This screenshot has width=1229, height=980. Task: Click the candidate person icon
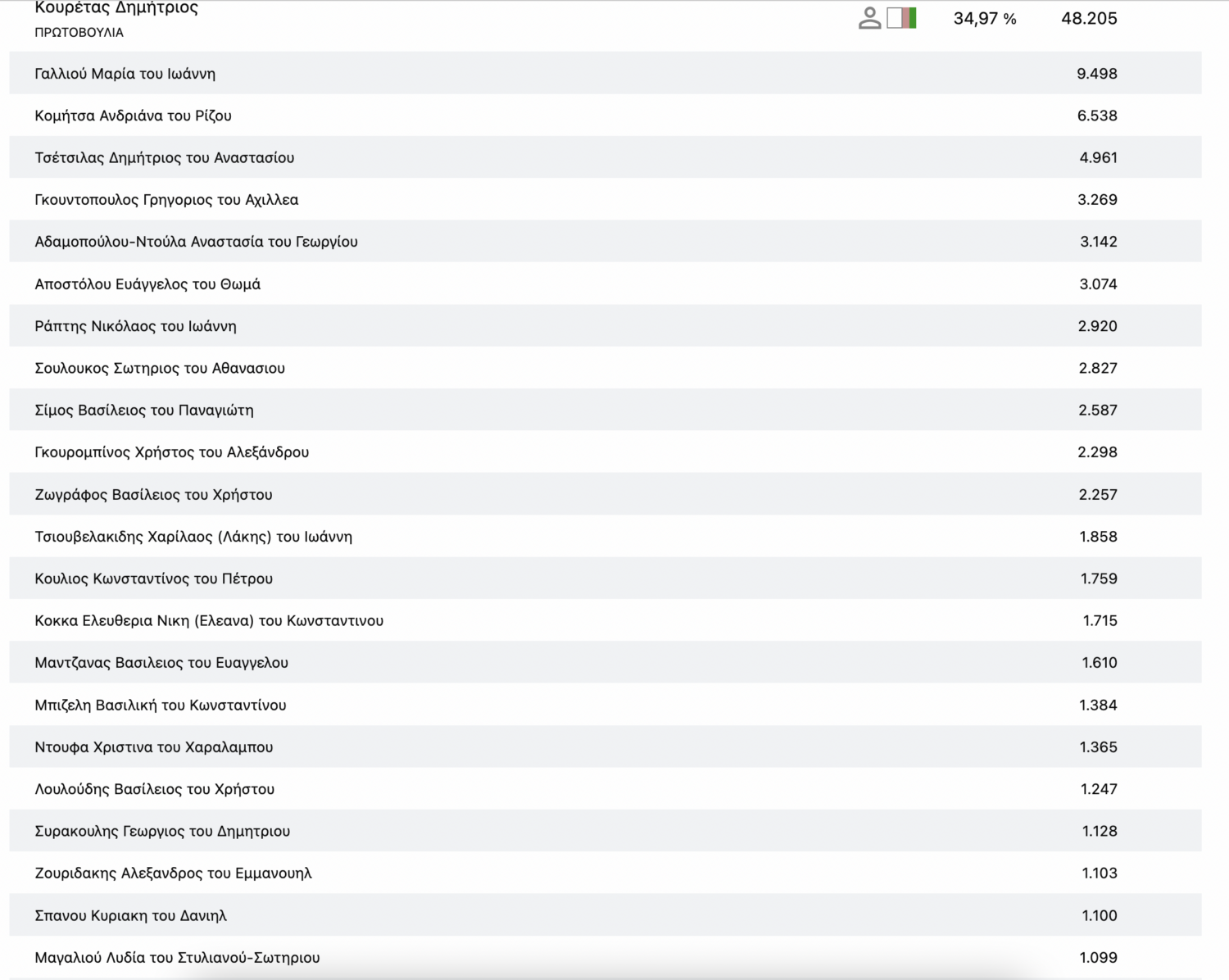pyautogui.click(x=869, y=18)
